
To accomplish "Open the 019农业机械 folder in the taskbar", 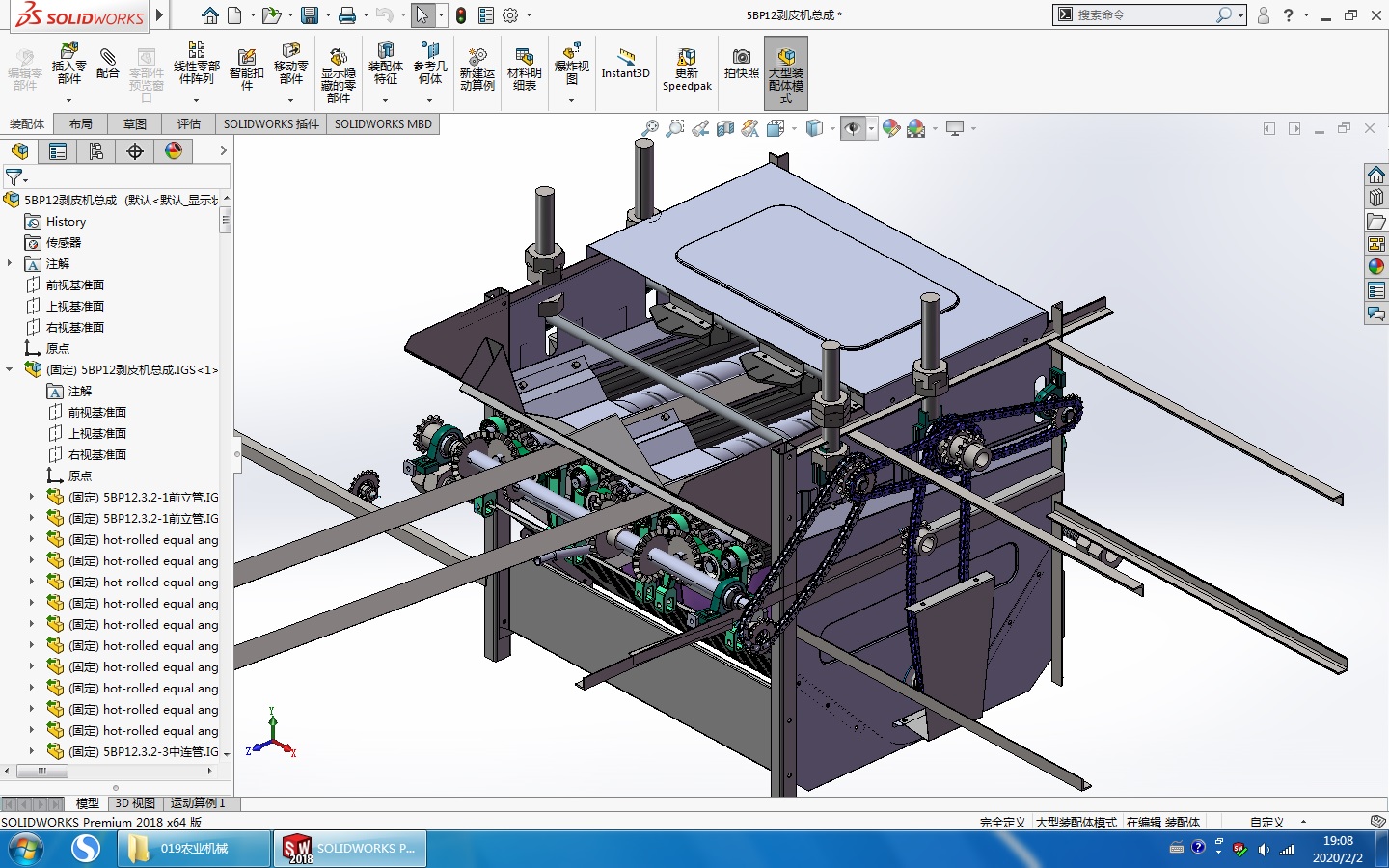I will [194, 849].
